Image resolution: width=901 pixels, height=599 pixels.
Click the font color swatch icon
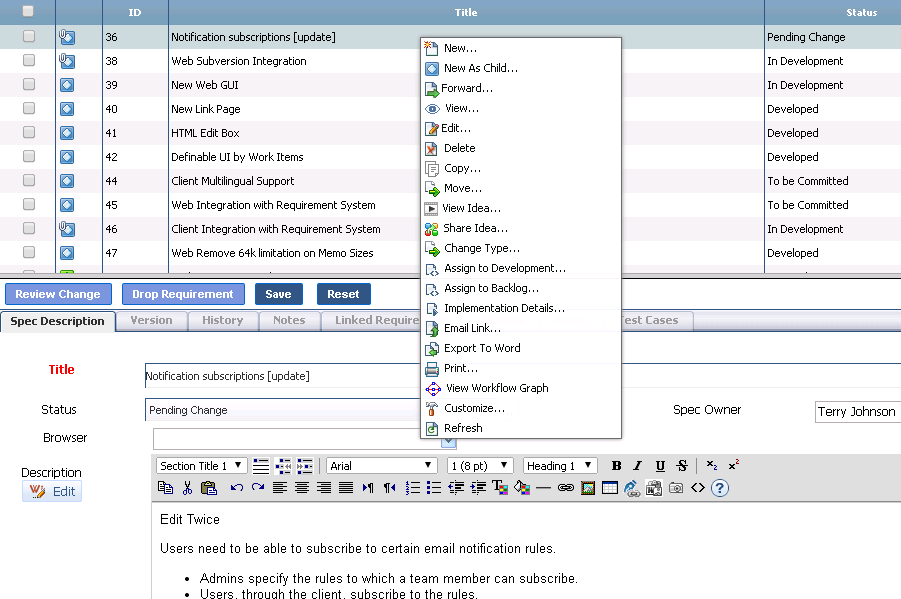click(499, 488)
